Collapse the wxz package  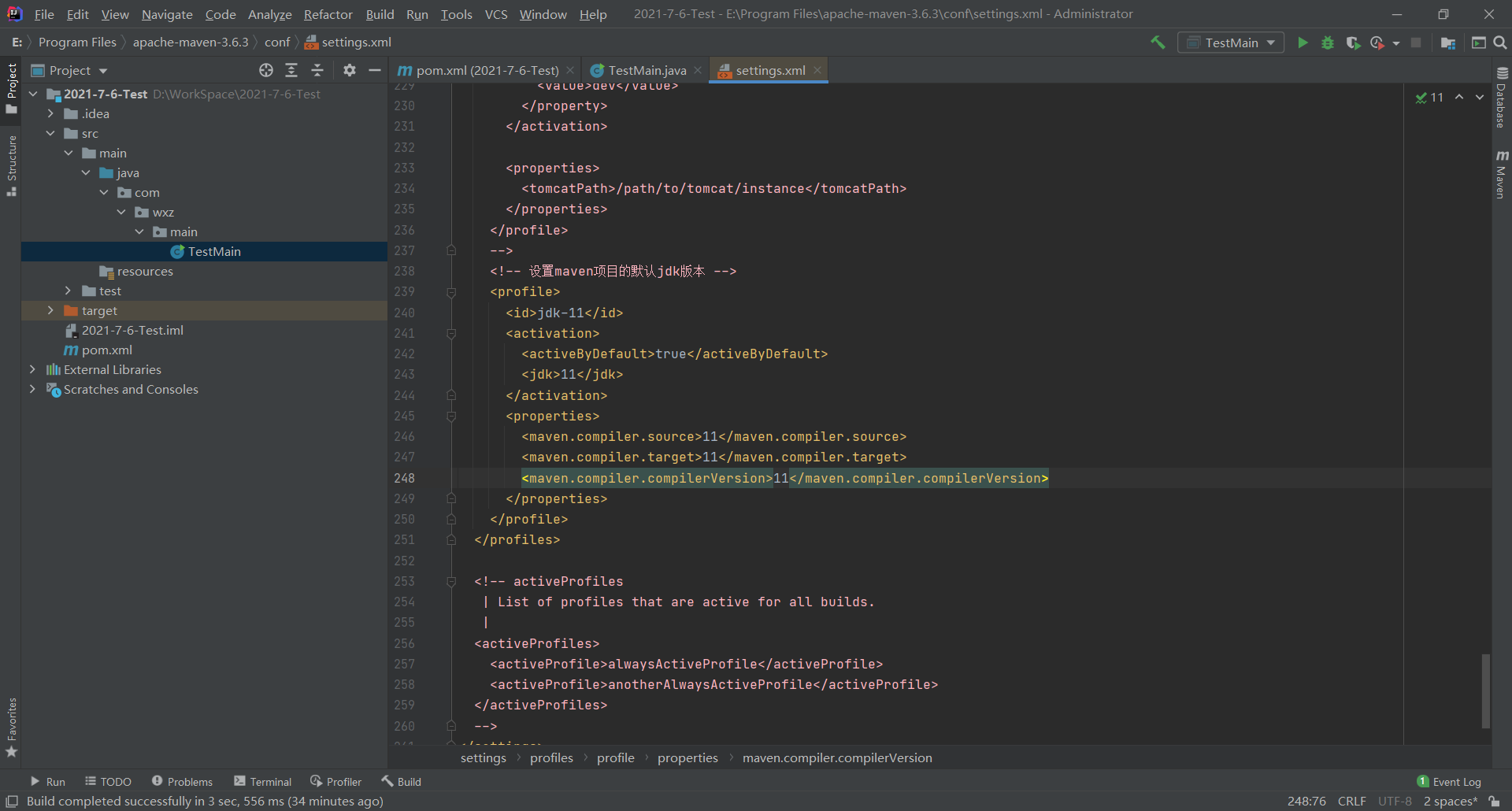[x=121, y=212]
